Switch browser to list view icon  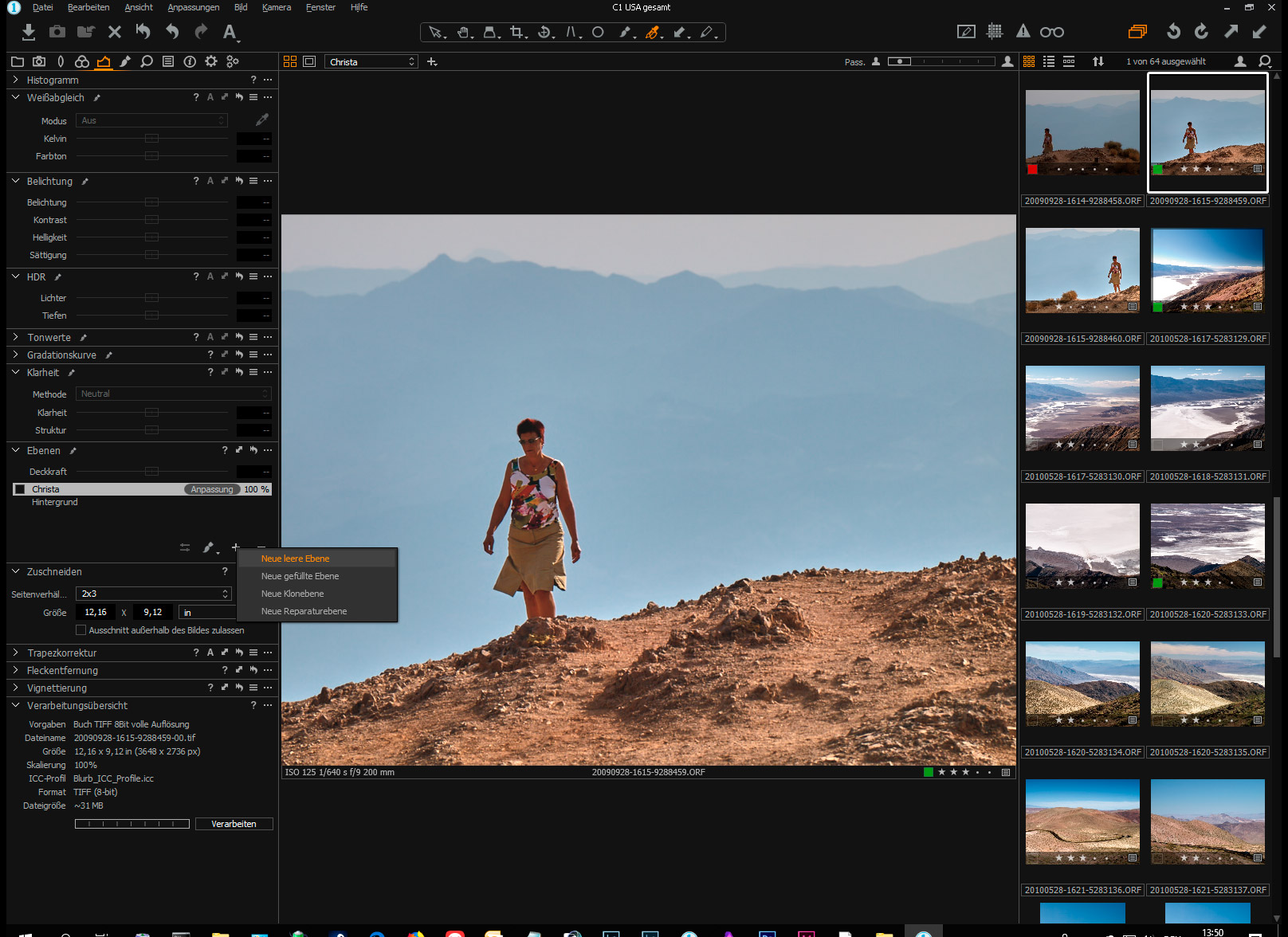tap(1049, 61)
